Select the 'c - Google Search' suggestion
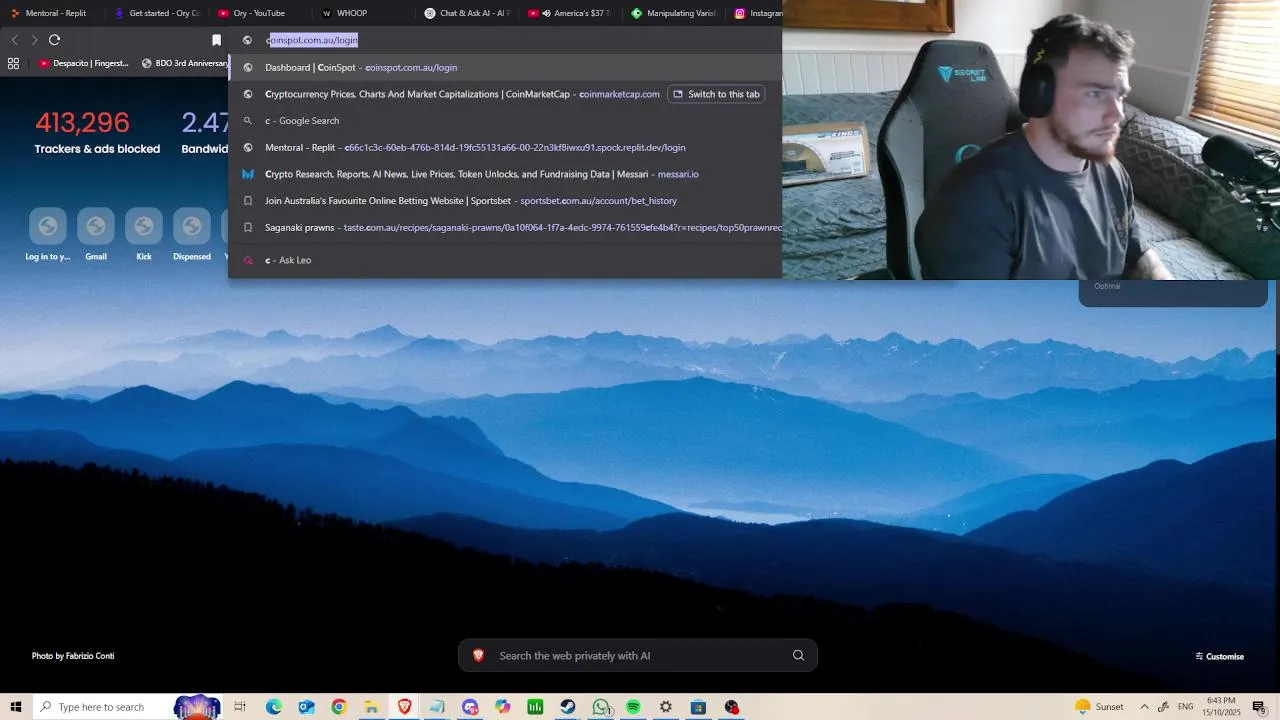Screen dimensions: 1280x720 505,121
